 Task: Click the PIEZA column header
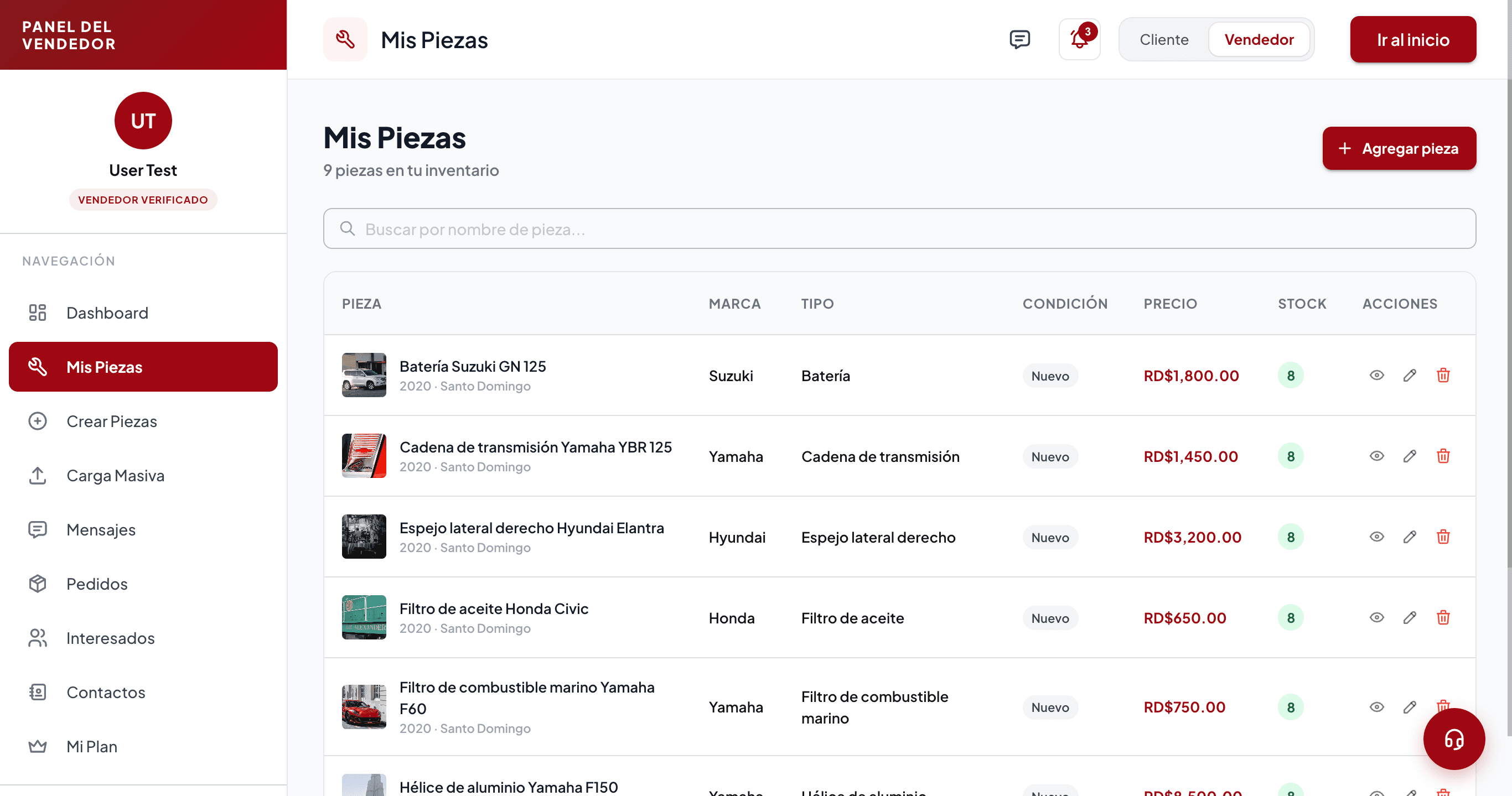point(361,303)
